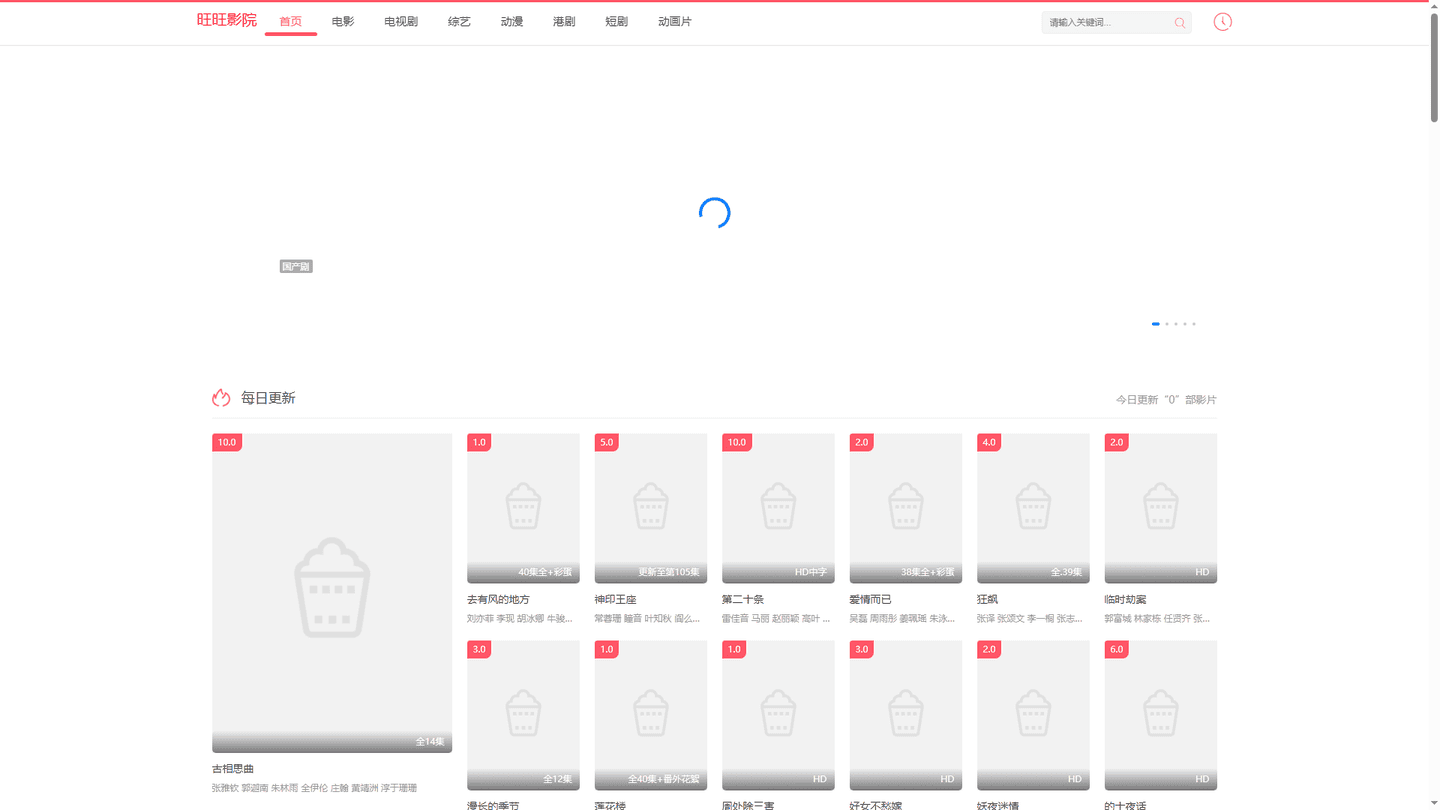This screenshot has height=810, width=1440.
Task: Click the cast line under 古相思曲
Action: (314, 788)
